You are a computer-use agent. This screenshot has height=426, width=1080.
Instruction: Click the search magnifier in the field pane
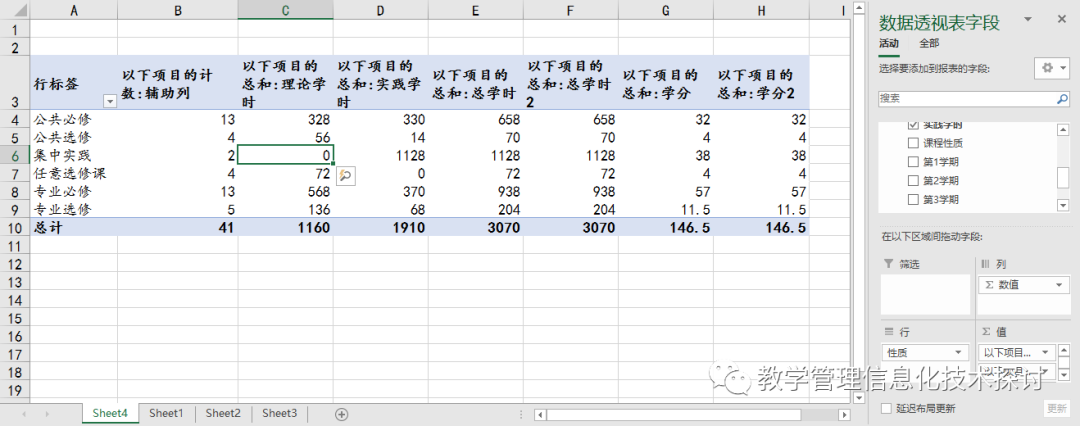1062,99
